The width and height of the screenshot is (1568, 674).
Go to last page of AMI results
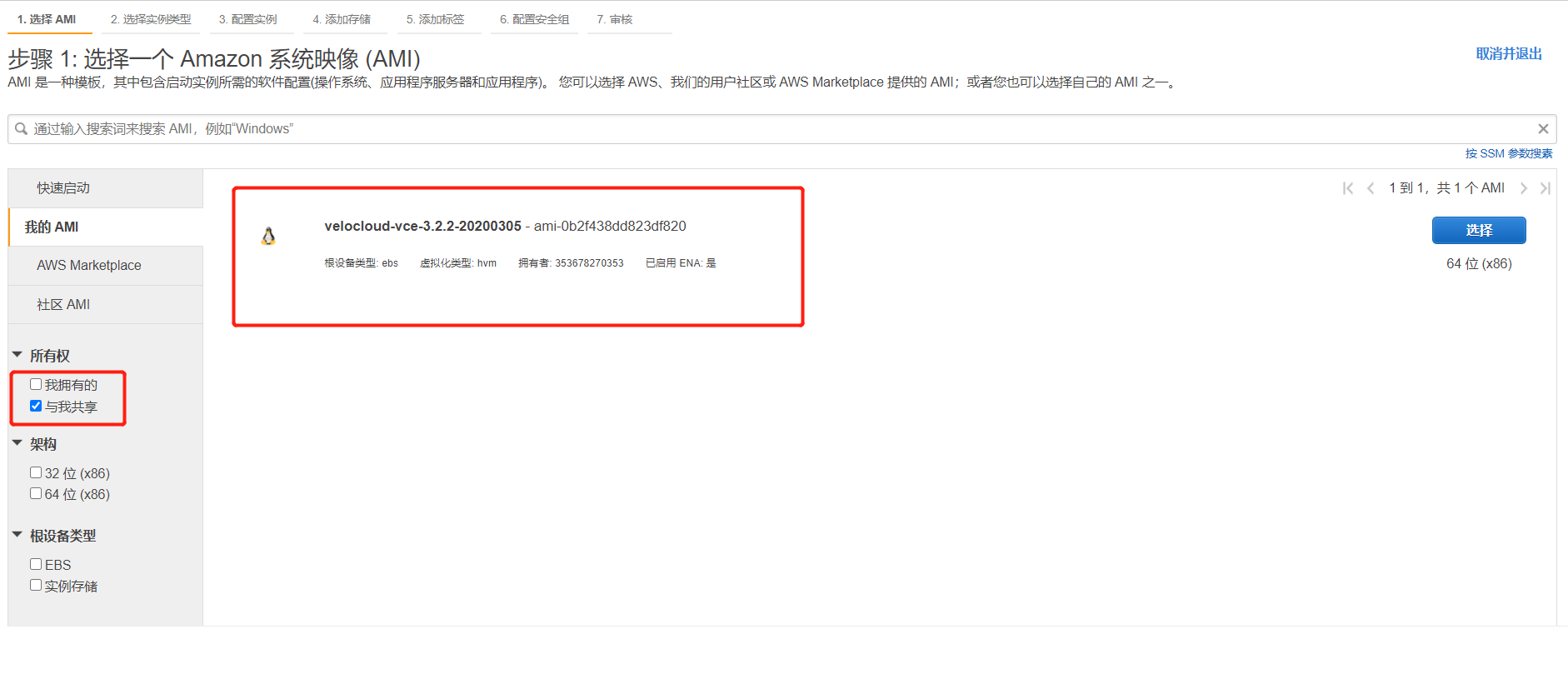tap(1546, 188)
